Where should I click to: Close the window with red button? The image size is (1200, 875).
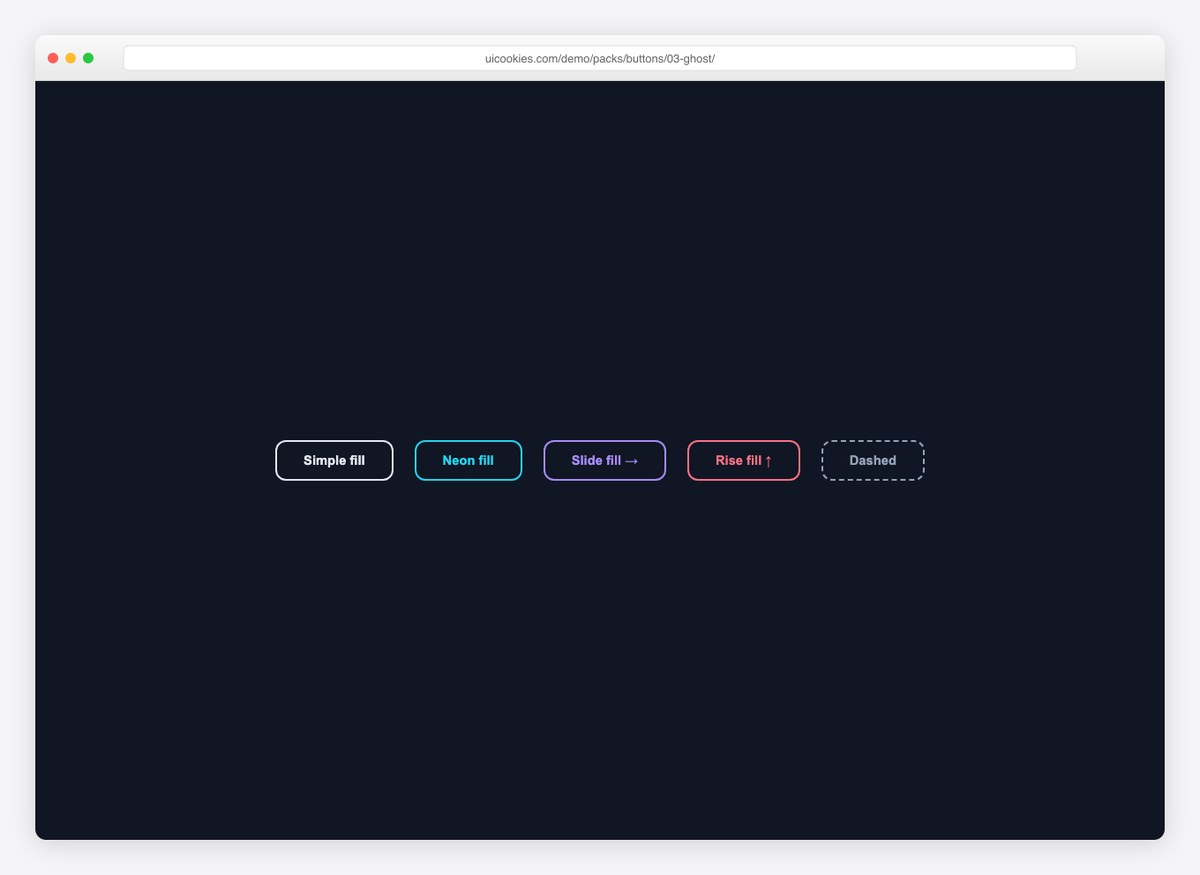tap(53, 58)
